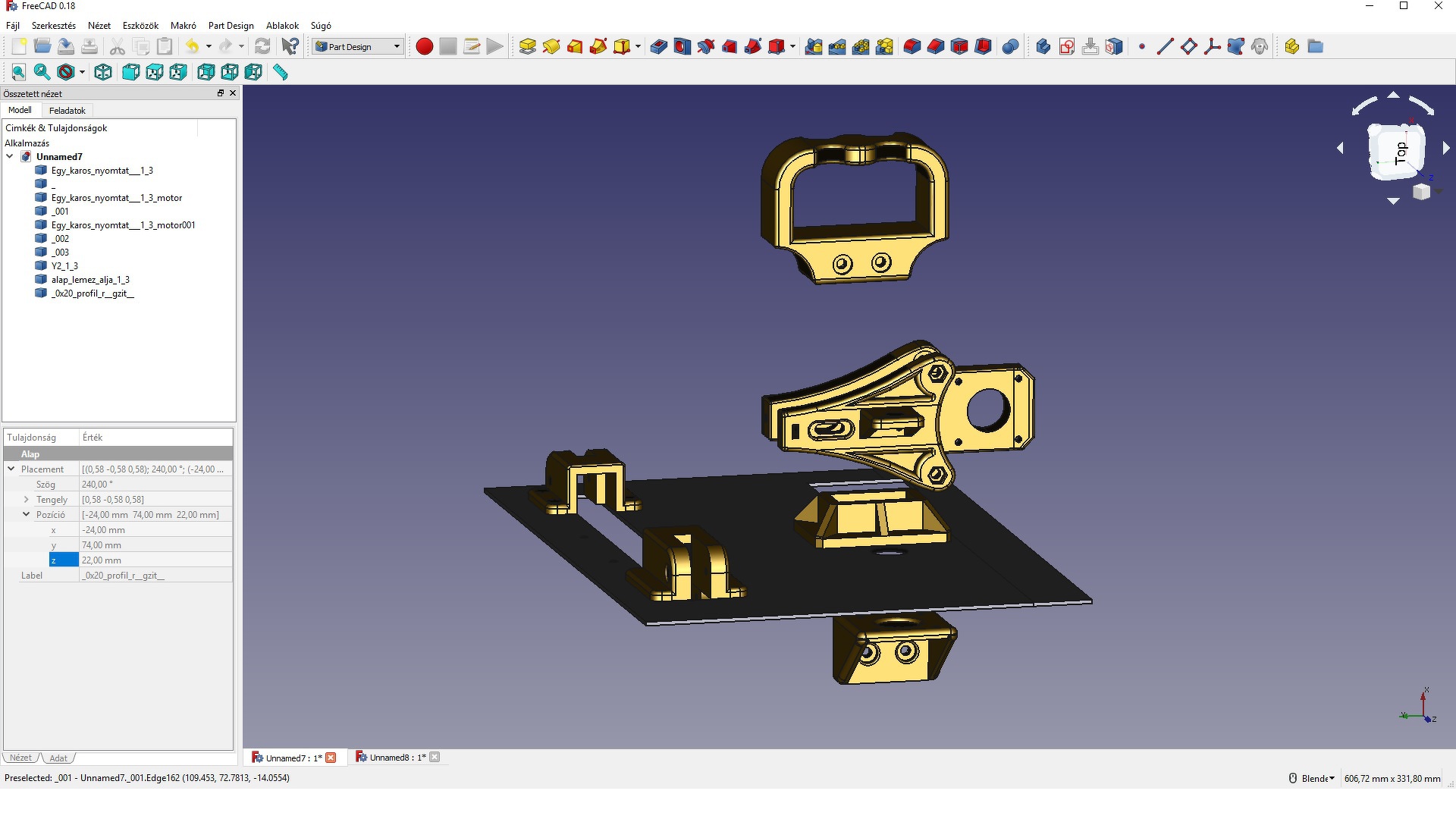This screenshot has width=1456, height=819.
Task: Click the red macro record button
Action: click(x=425, y=47)
